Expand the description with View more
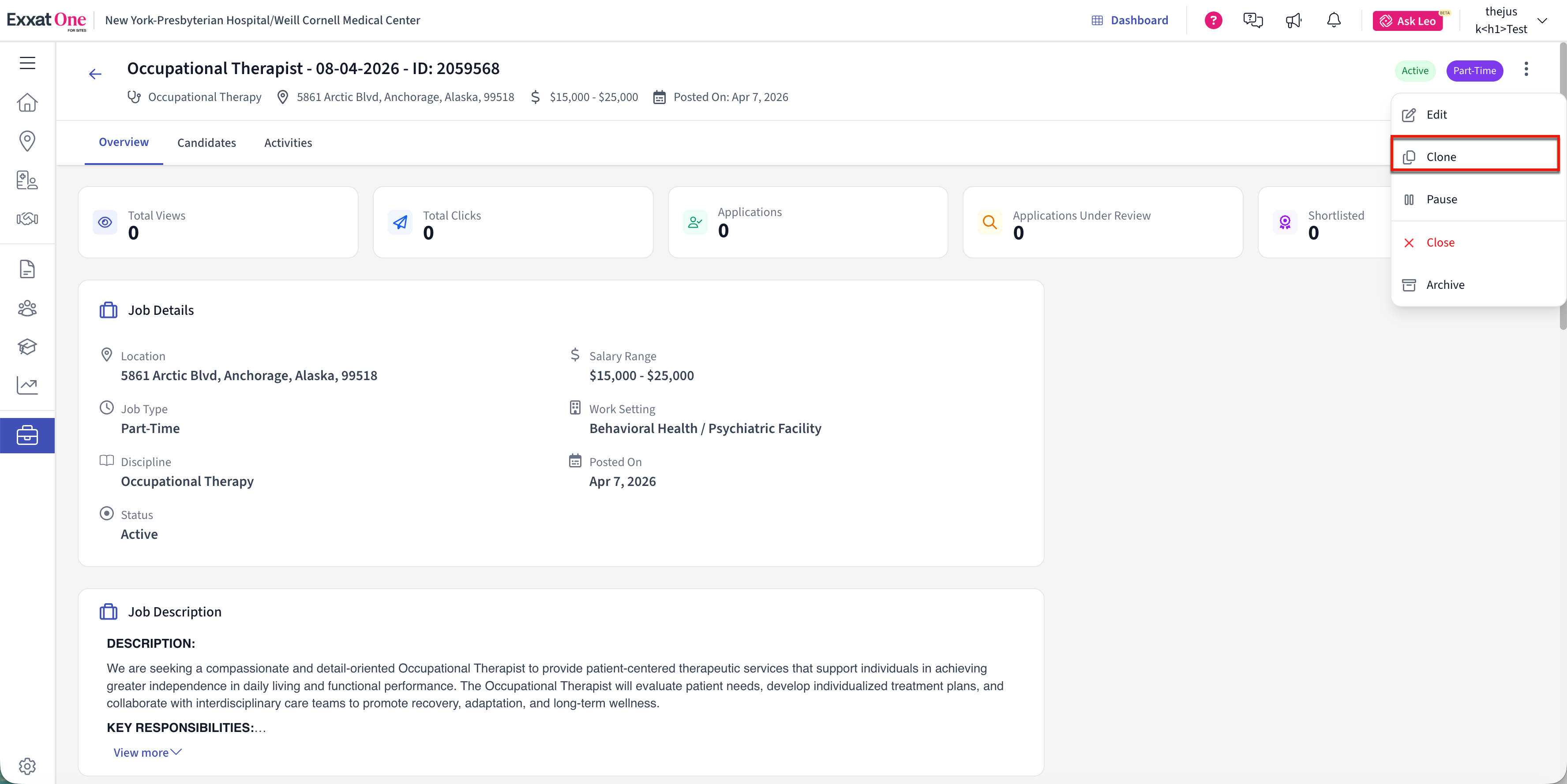This screenshot has width=1567, height=784. [147, 752]
